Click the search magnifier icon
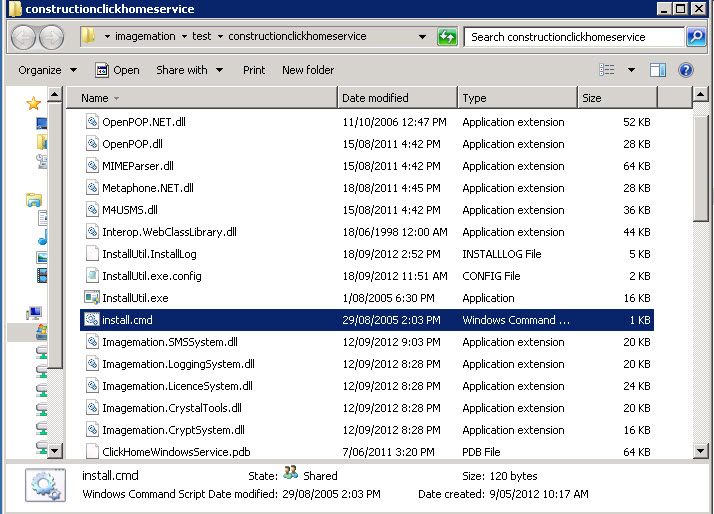This screenshot has height=514, width=714. click(x=696, y=37)
